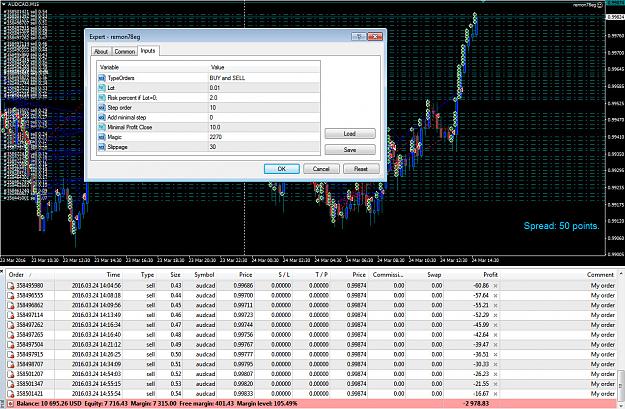The width and height of the screenshot is (625, 409).
Task: Click OK in the Expert dialog
Action: (282, 169)
